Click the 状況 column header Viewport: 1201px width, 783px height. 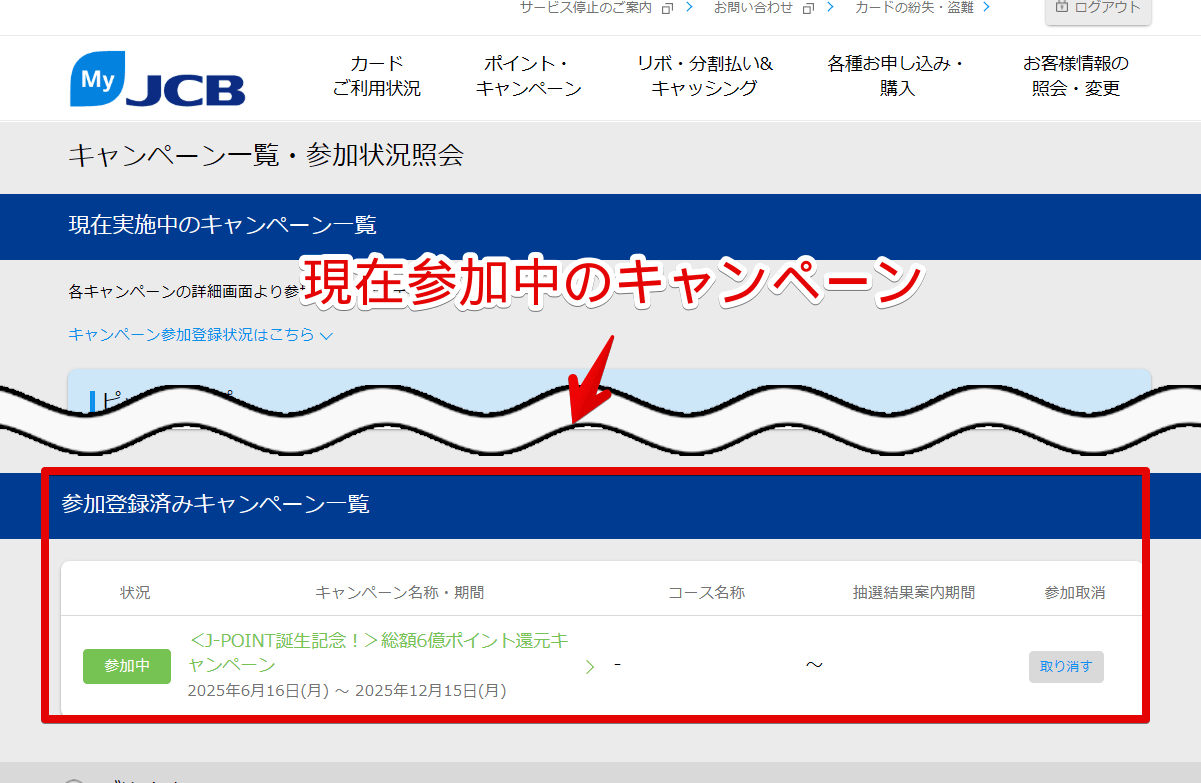point(135,592)
